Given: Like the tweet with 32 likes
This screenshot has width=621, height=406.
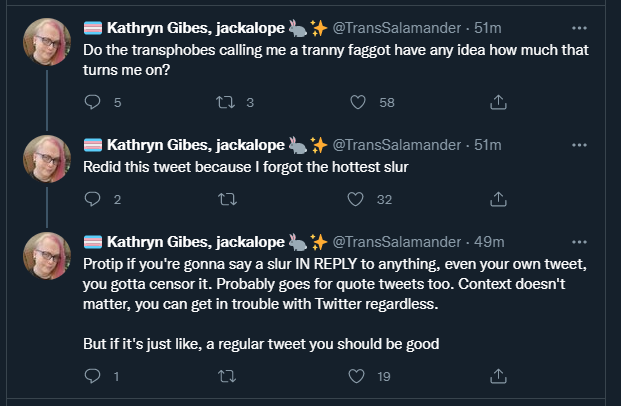Looking at the screenshot, I should [355, 199].
